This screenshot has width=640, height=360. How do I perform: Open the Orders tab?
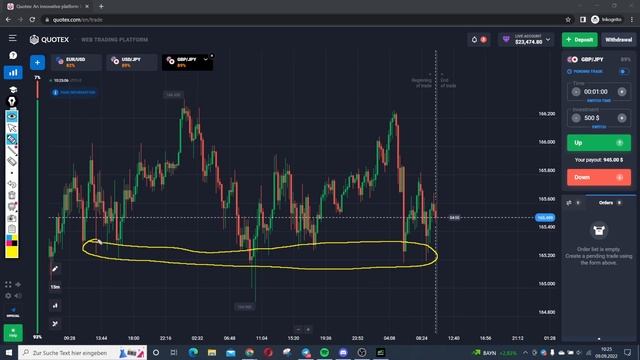610,203
